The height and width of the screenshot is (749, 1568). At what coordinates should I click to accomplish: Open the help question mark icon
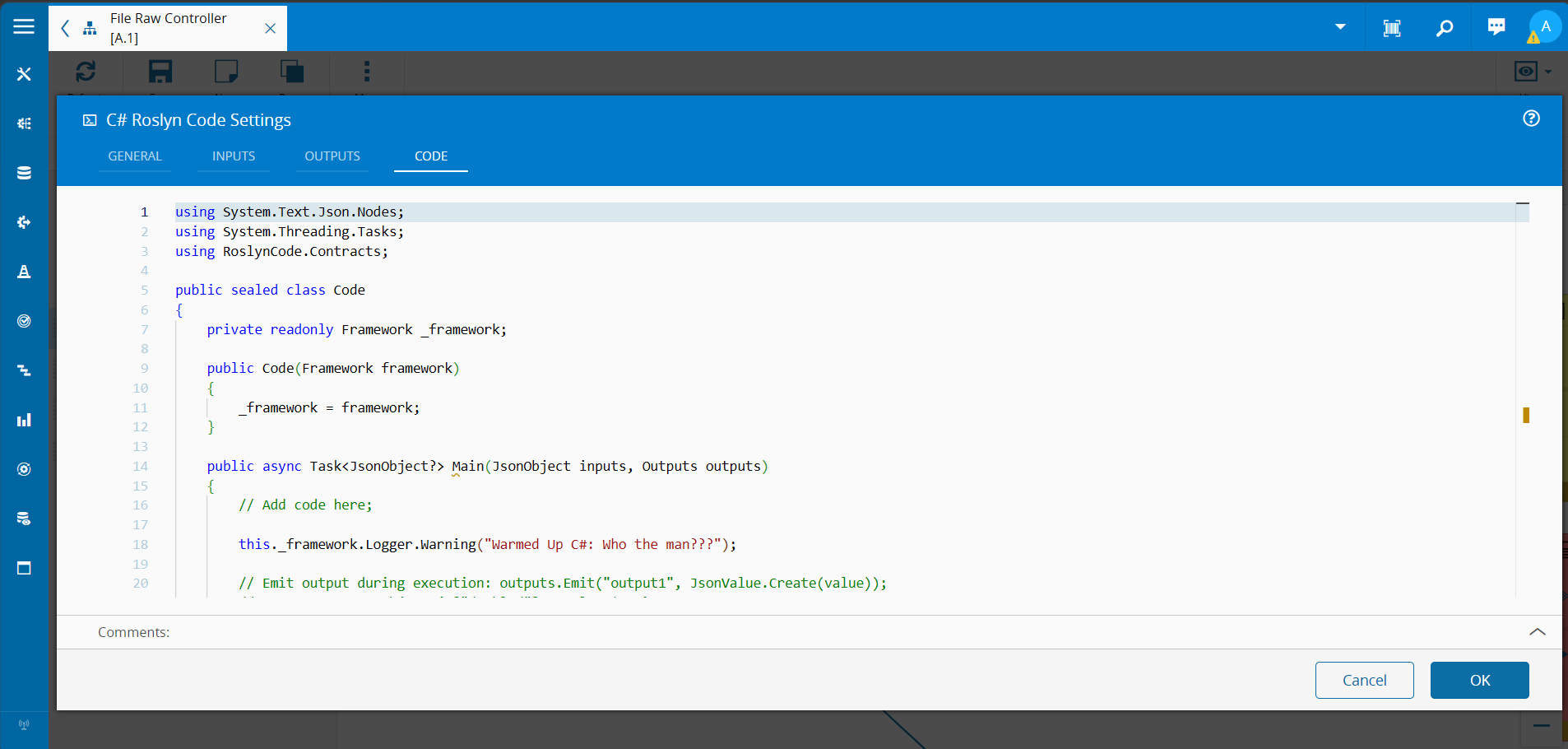[x=1531, y=119]
